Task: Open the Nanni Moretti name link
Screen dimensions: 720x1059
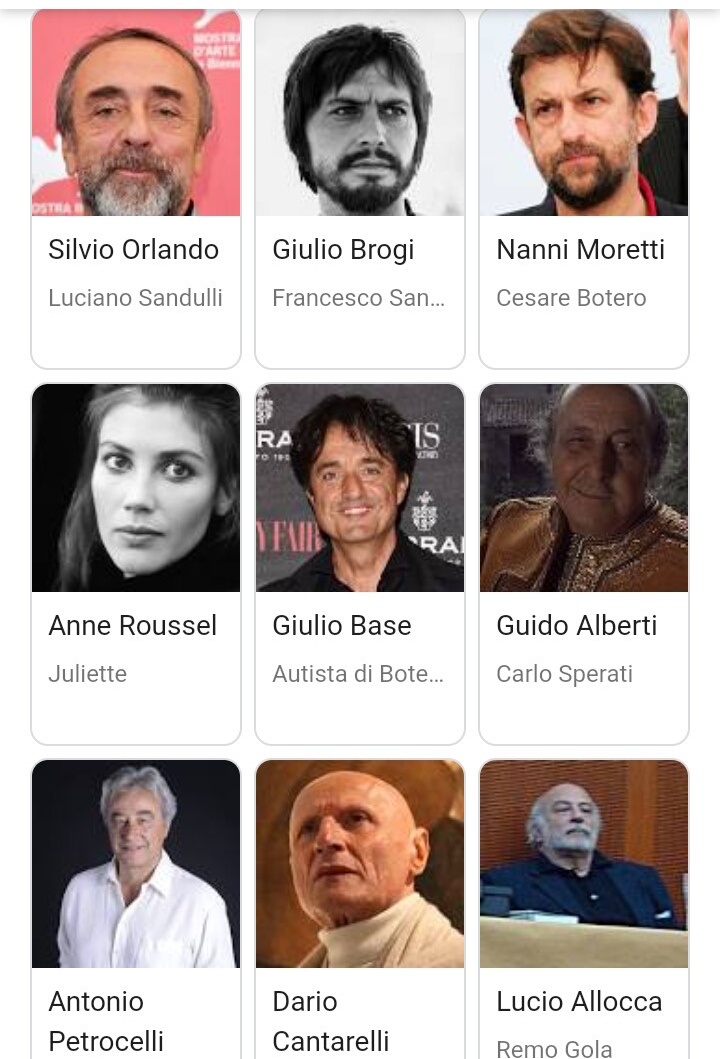Action: (x=580, y=250)
